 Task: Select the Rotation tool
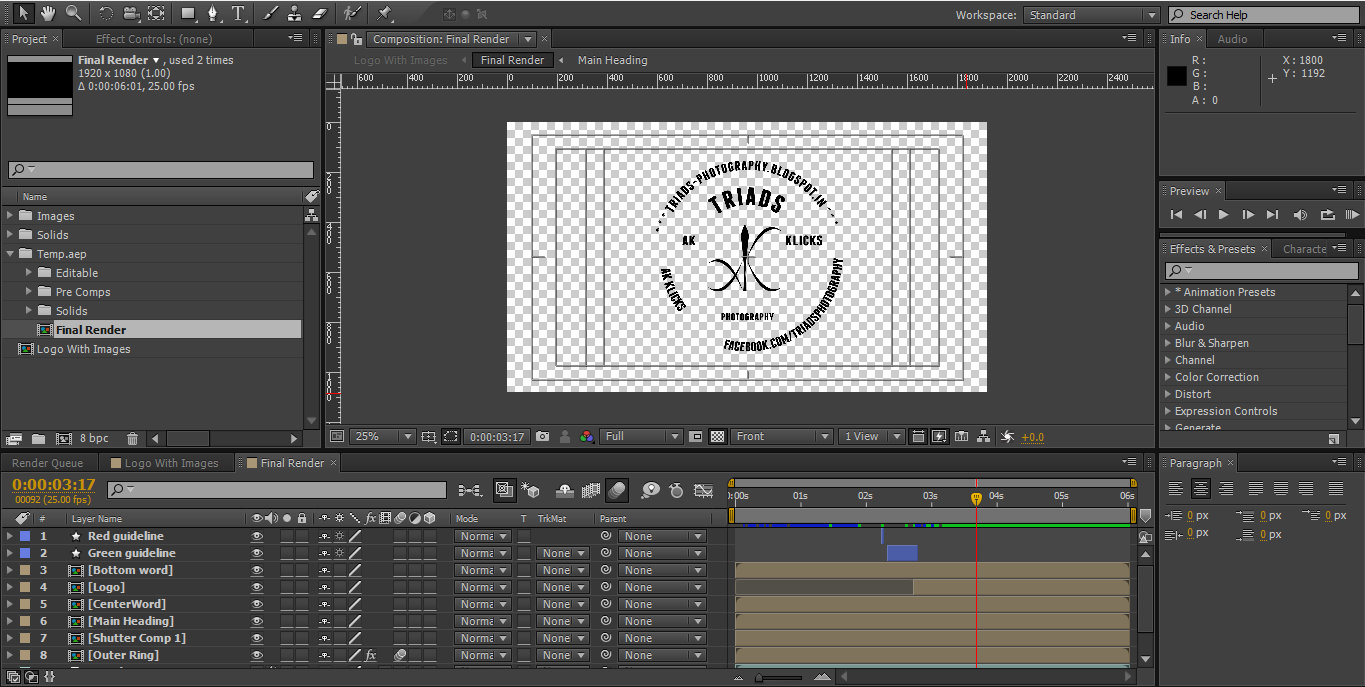click(x=106, y=13)
